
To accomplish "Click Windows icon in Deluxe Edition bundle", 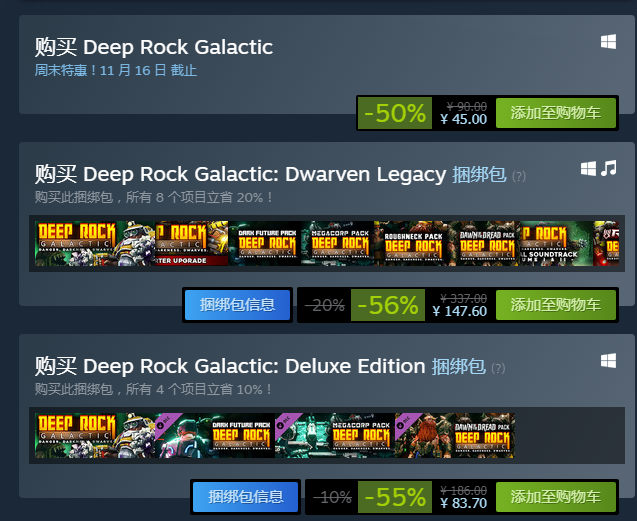I will click(x=608, y=360).
